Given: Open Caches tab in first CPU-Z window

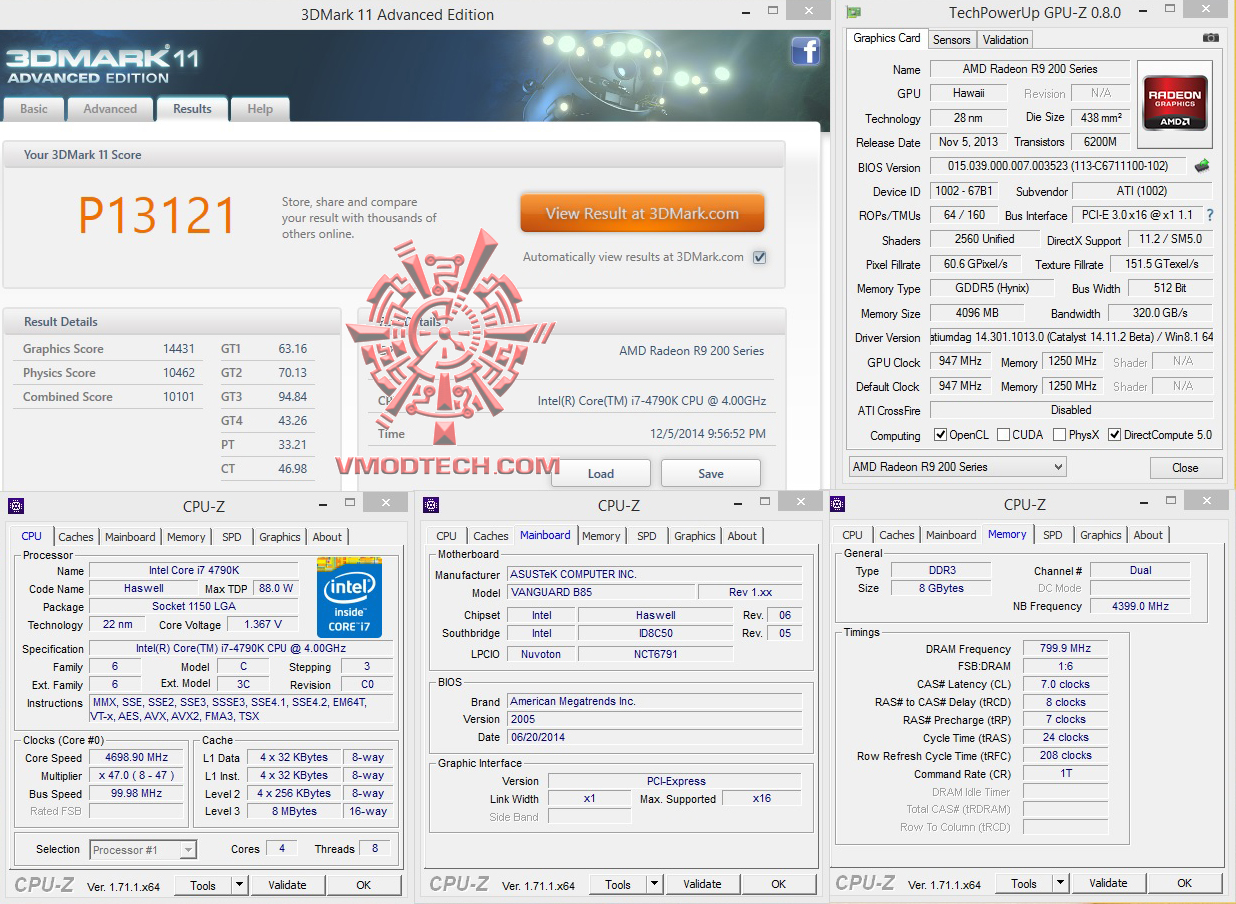Looking at the screenshot, I should [76, 537].
